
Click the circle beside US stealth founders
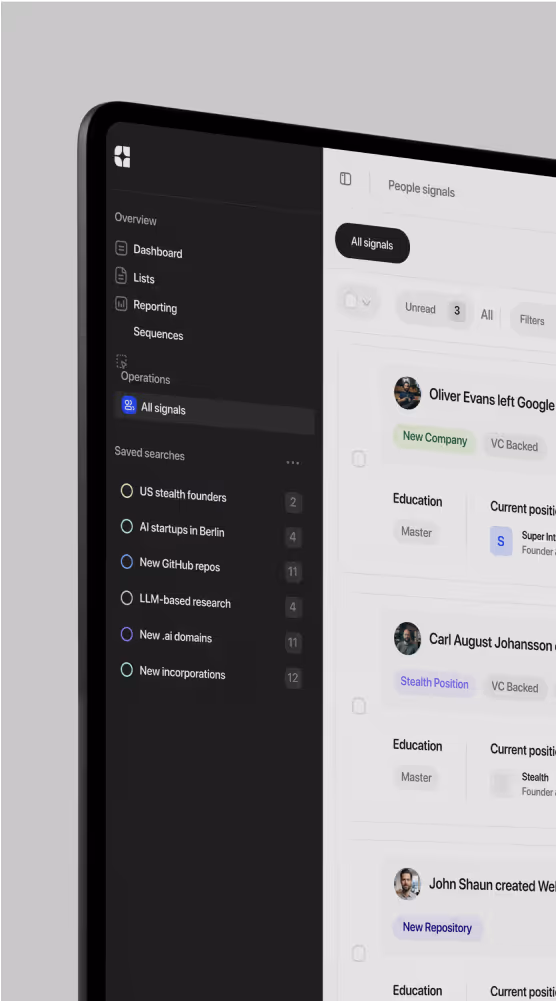127,490
